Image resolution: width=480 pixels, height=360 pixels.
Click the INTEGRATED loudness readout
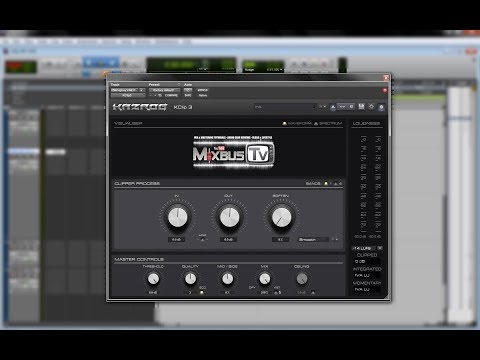click(x=367, y=276)
